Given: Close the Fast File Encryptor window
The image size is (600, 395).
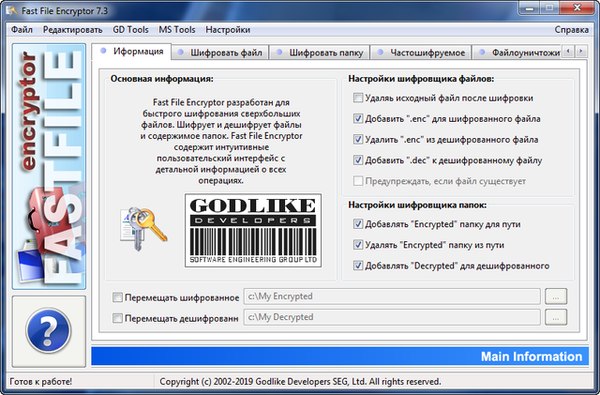Looking at the screenshot, I should 577,8.
